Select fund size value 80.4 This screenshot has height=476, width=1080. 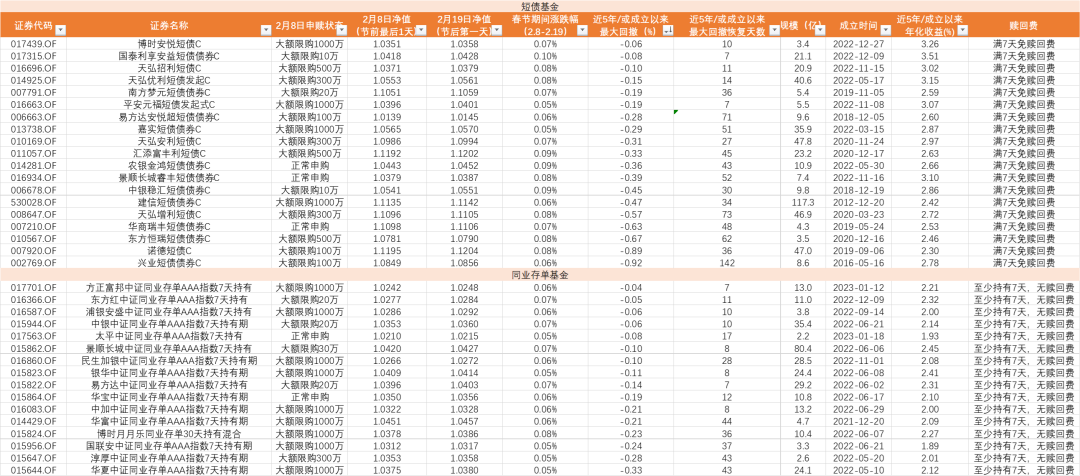coord(802,348)
